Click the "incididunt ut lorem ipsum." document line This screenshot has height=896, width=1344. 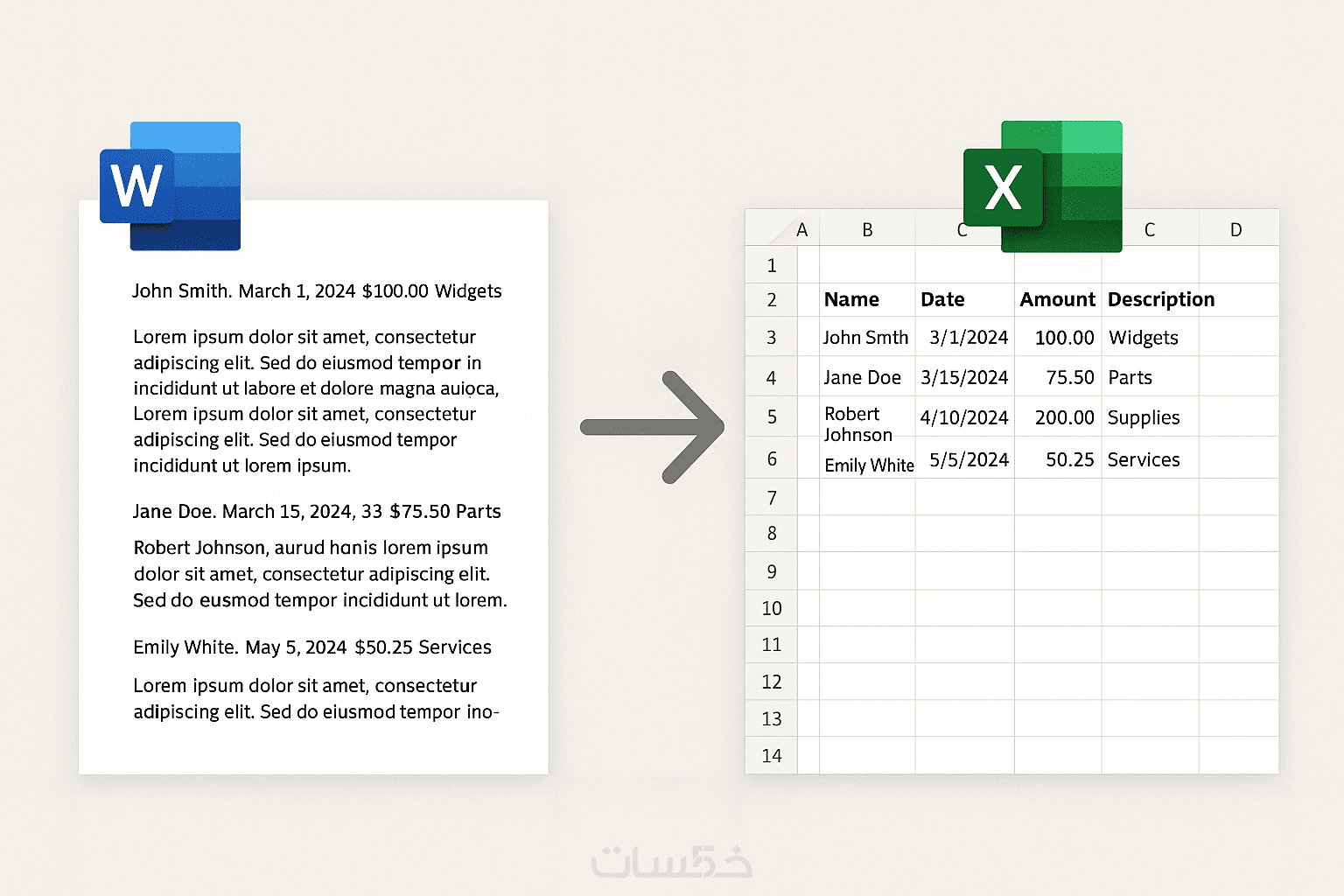pos(242,465)
